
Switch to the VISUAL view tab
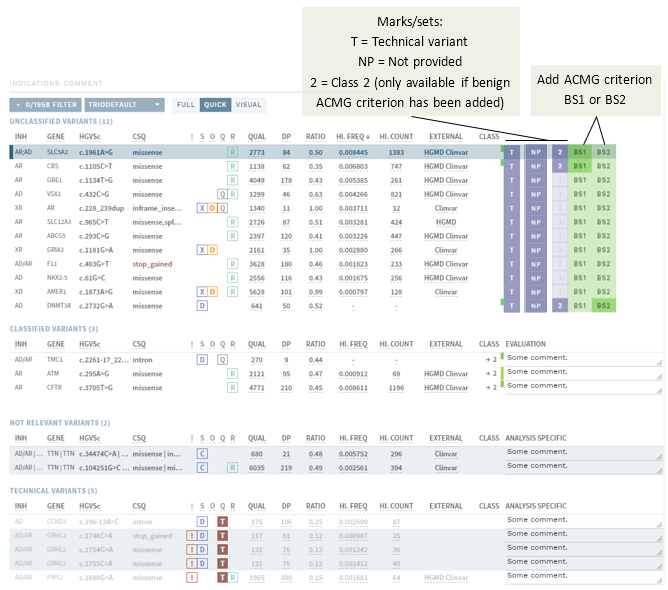point(248,104)
